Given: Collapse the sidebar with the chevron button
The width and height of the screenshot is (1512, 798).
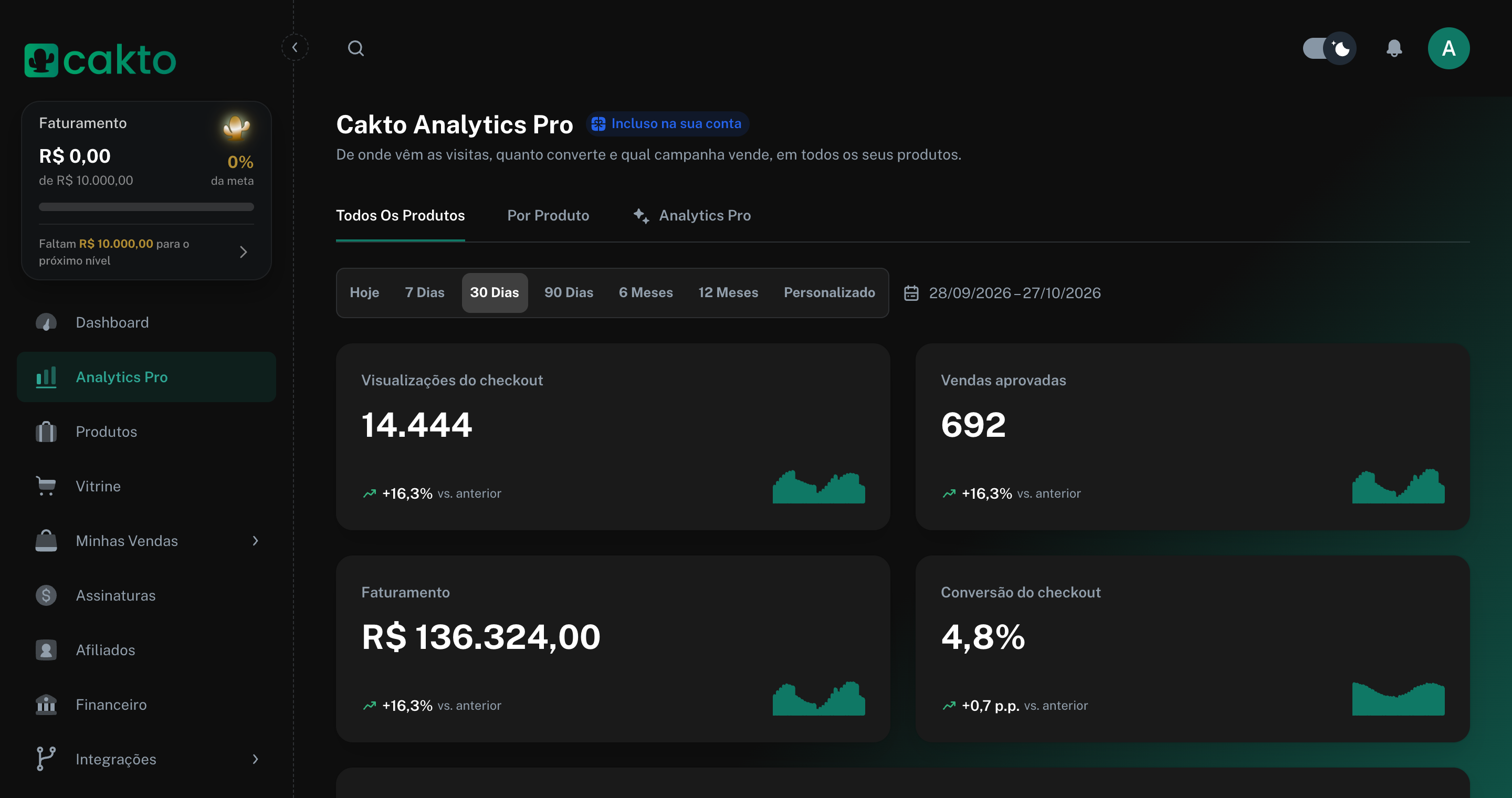Looking at the screenshot, I should [295, 48].
